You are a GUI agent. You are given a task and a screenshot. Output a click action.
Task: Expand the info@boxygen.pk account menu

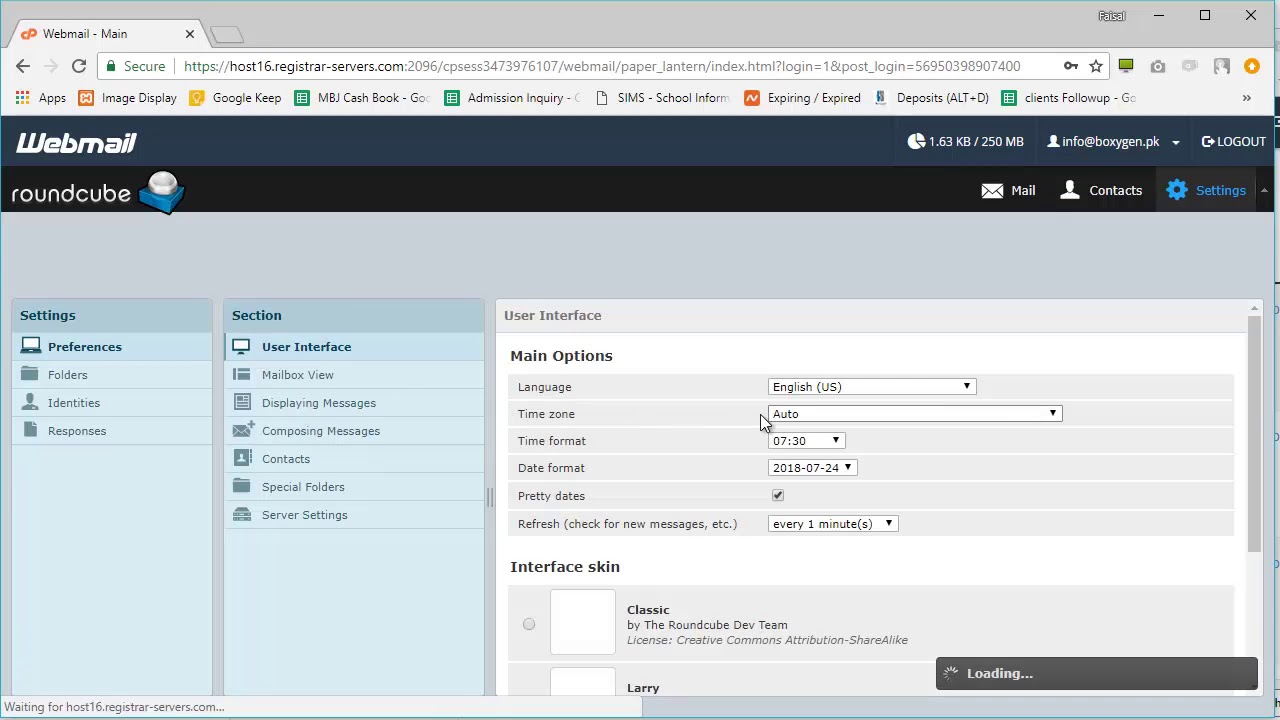[x=1113, y=141]
